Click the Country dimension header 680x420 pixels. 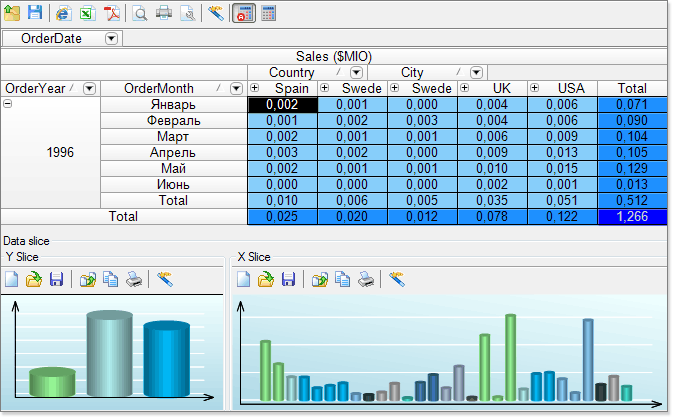(x=307, y=72)
